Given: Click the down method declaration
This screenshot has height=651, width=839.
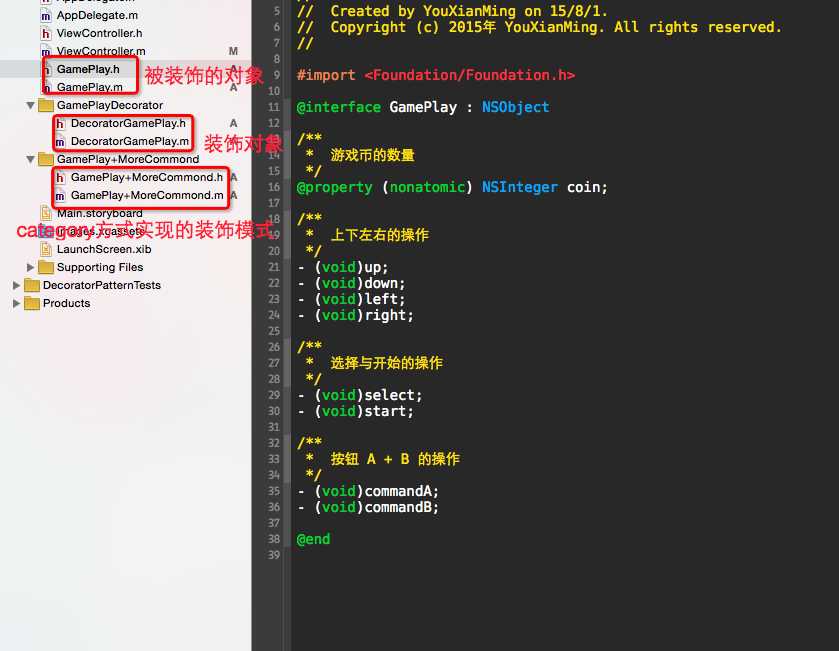Looking at the screenshot, I should (x=351, y=283).
